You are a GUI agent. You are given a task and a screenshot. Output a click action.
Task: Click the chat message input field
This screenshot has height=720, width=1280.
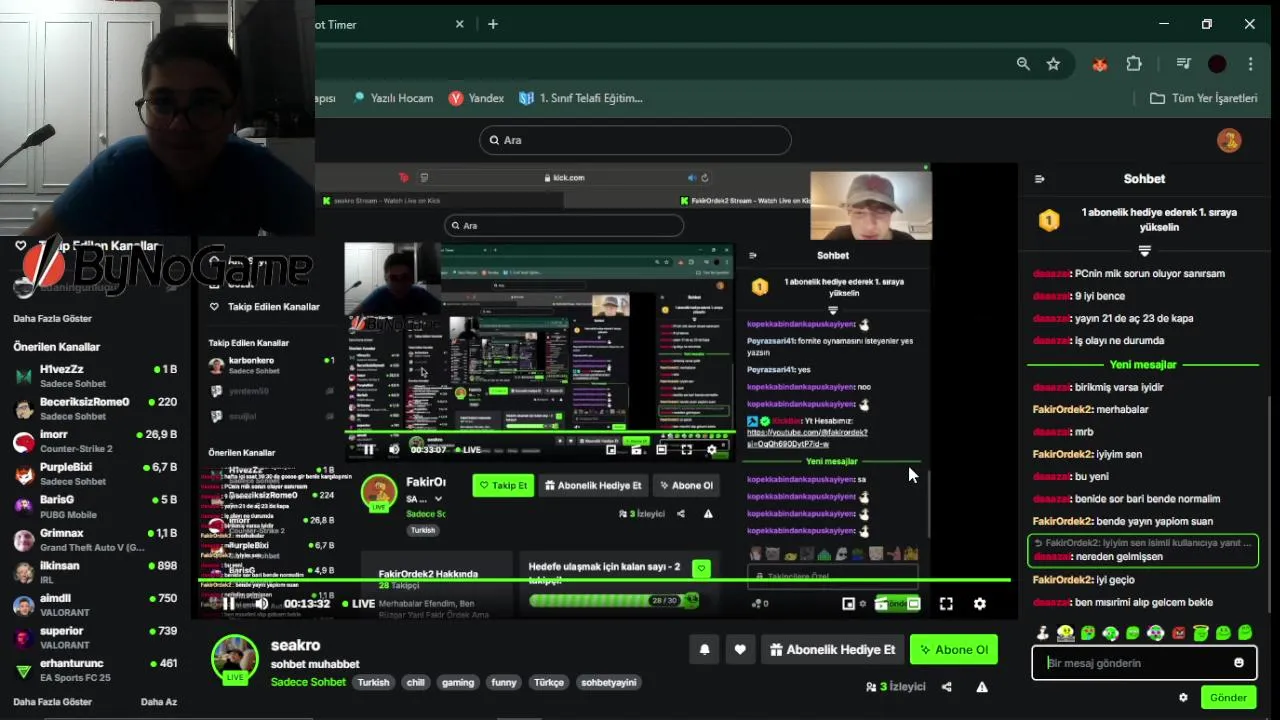tap(1144, 662)
